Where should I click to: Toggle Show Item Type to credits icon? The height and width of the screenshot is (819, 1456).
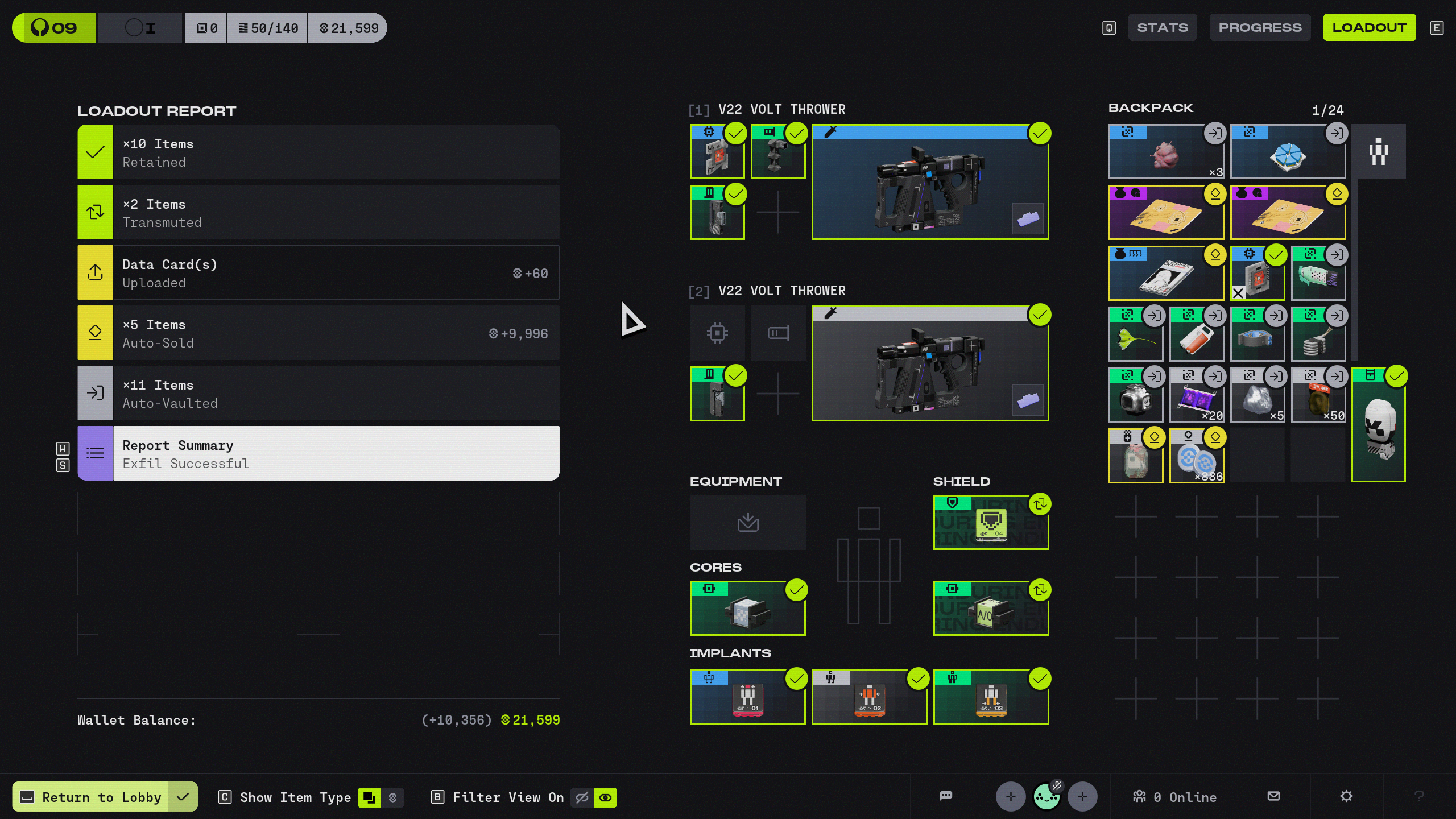392,797
